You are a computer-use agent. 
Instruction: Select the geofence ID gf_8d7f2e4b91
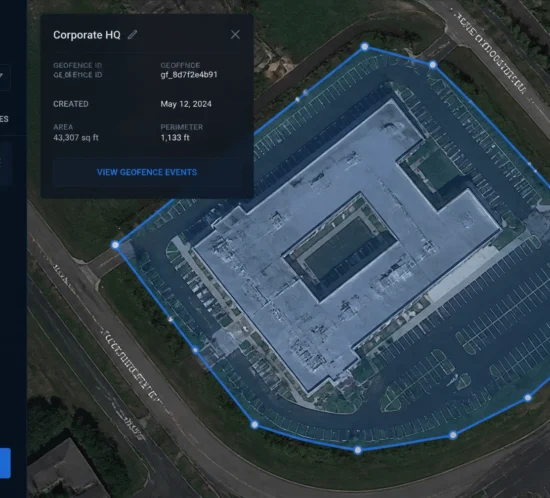(x=189, y=75)
